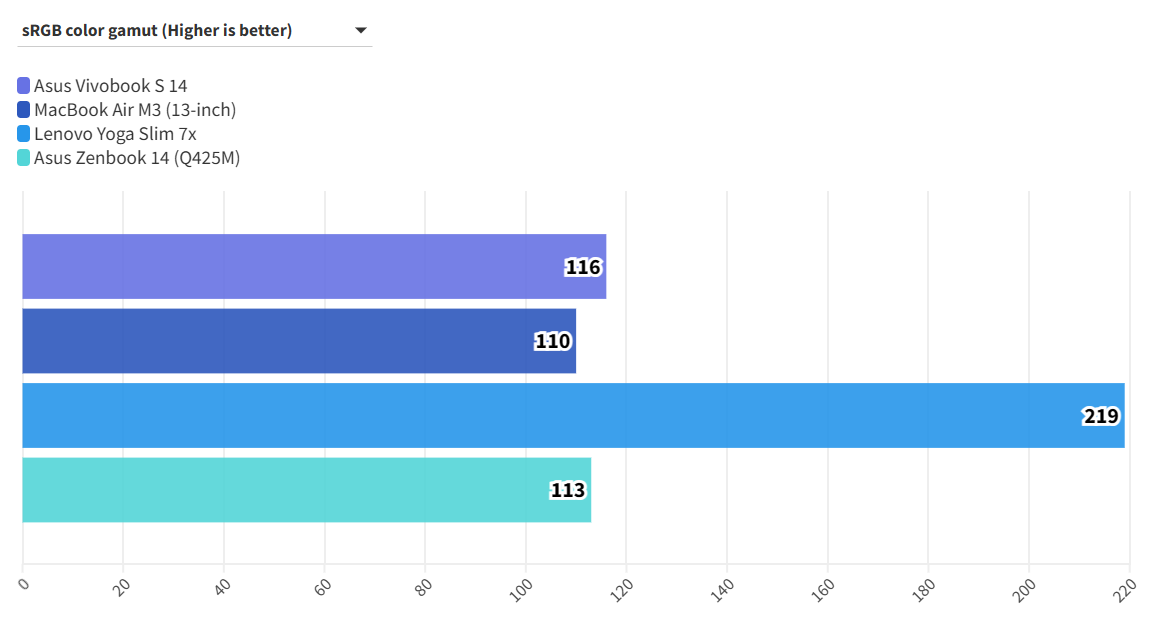The image size is (1156, 620).
Task: Click the 100 tick label on the x-axis
Action: [x=521, y=589]
